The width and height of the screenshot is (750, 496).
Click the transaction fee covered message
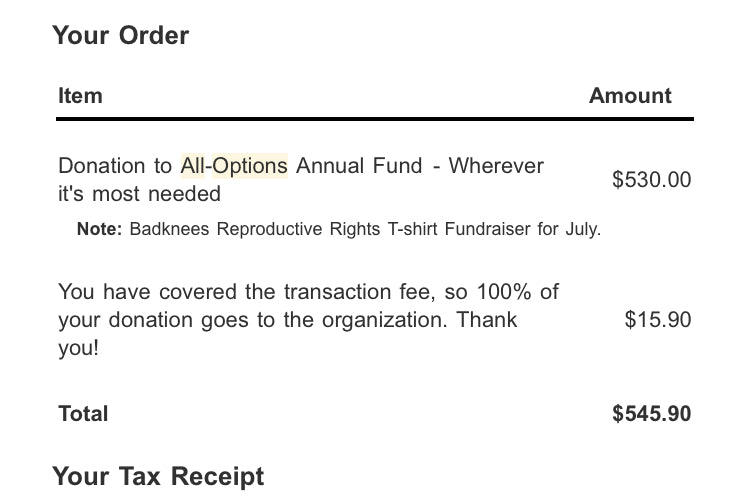click(x=309, y=320)
